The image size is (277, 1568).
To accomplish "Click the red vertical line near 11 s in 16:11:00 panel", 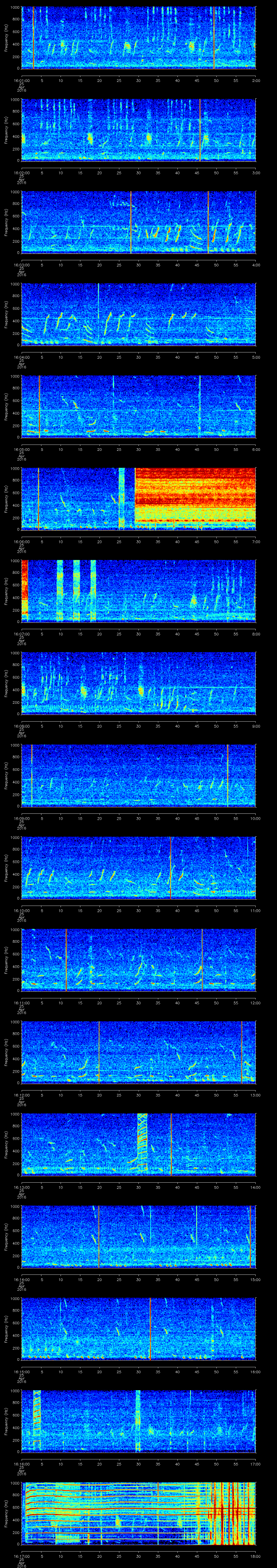I will pyautogui.click(x=66, y=959).
